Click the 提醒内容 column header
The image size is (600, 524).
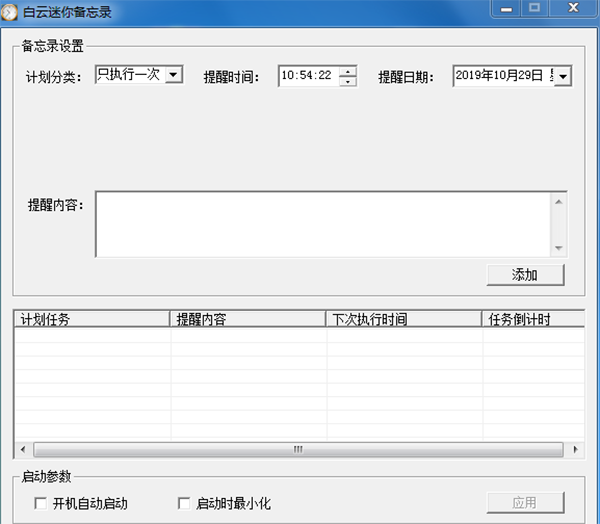(248, 319)
